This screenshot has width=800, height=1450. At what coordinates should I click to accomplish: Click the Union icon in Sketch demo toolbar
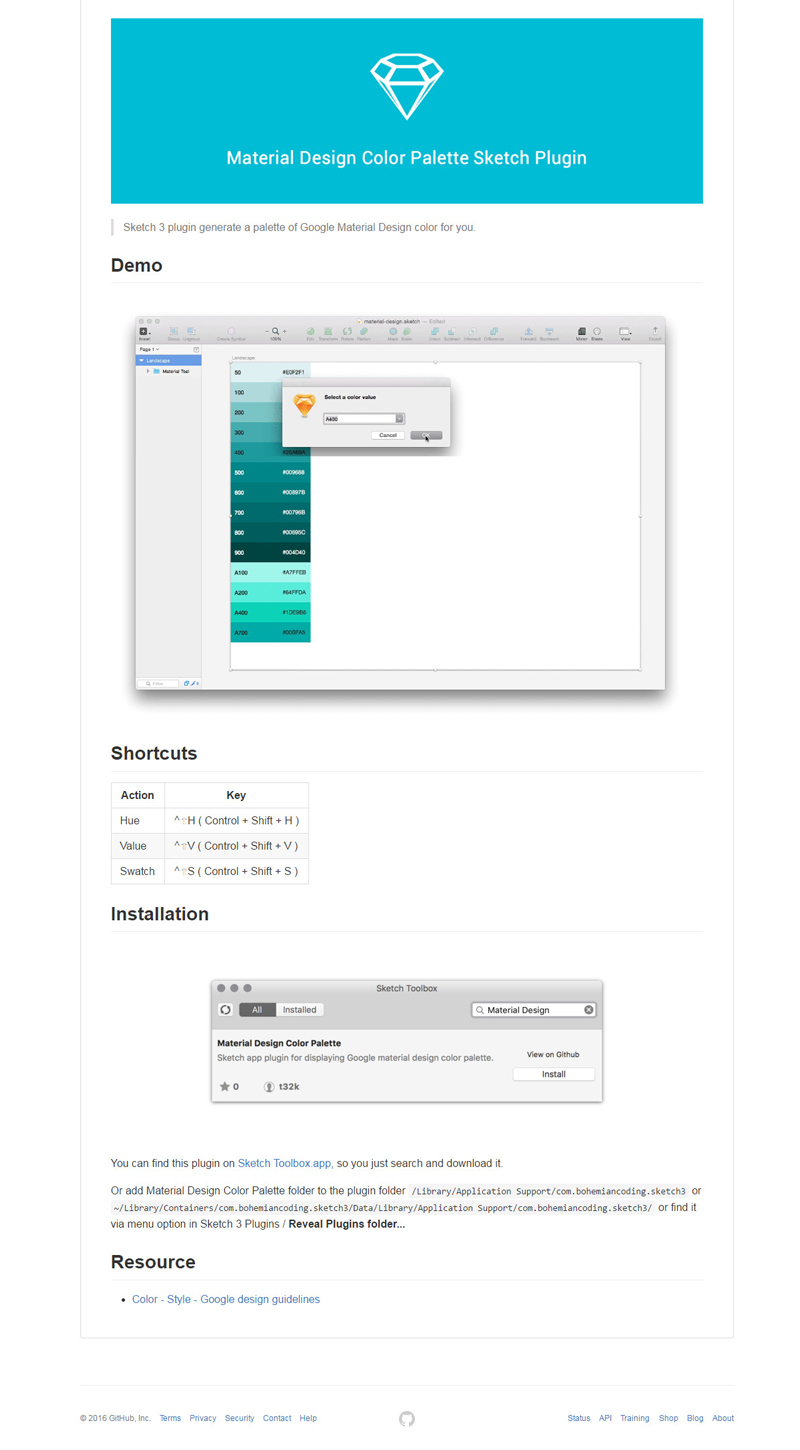434,333
